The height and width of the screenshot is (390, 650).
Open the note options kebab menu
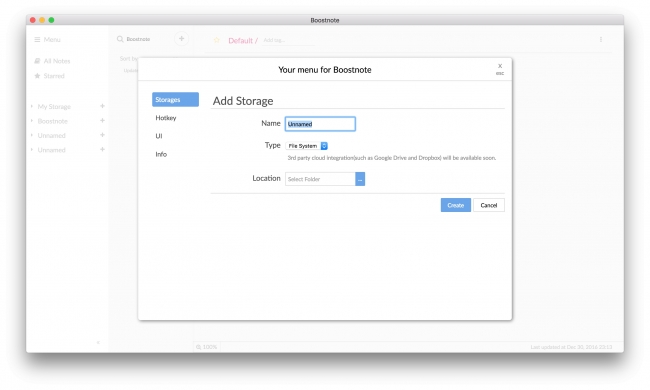pyautogui.click(x=601, y=39)
